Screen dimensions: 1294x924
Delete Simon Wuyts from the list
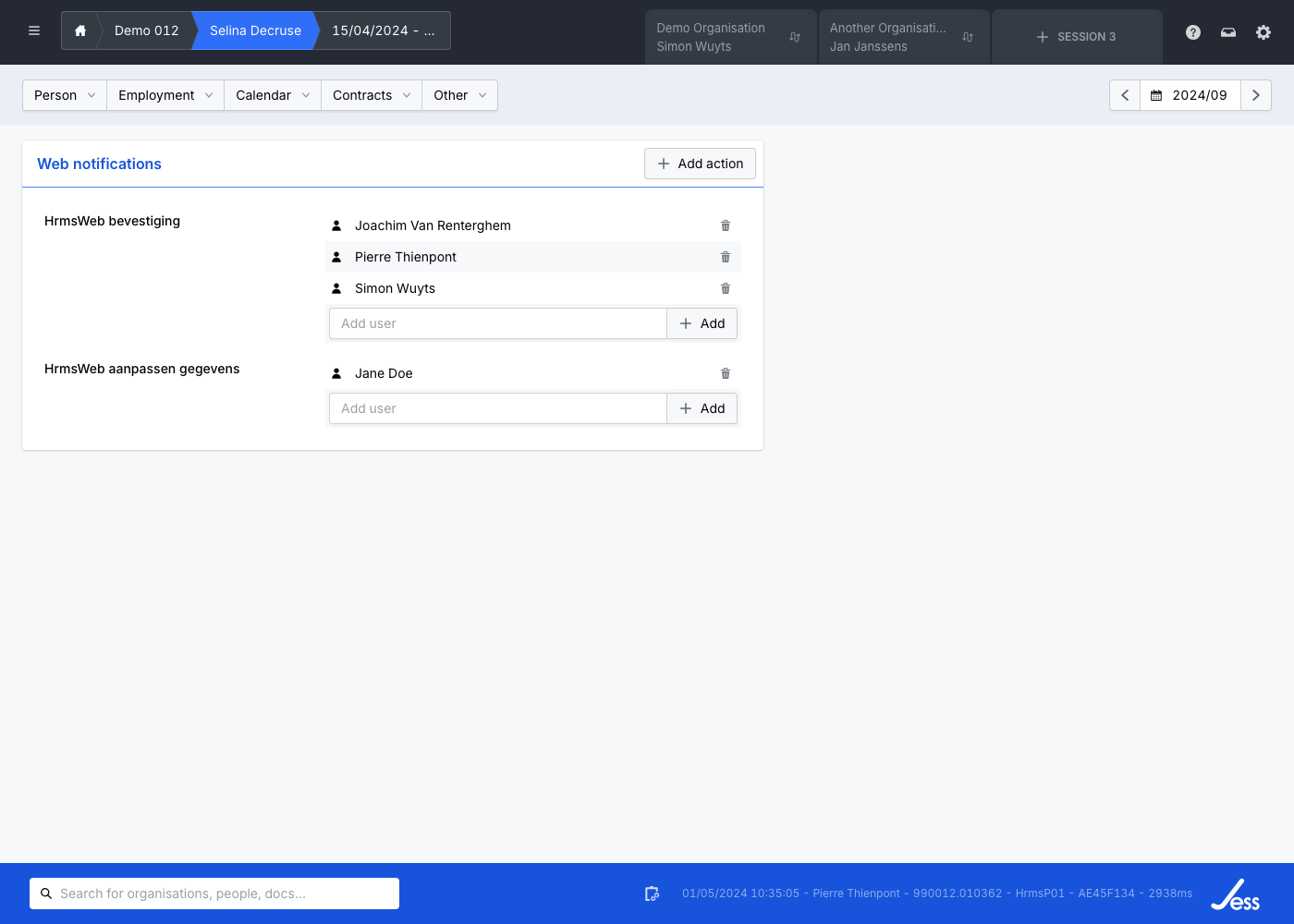pyautogui.click(x=726, y=288)
